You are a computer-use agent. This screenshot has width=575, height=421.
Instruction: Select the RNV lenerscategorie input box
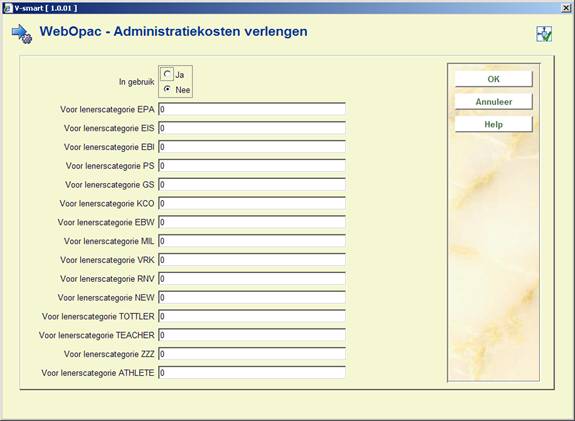coord(252,279)
